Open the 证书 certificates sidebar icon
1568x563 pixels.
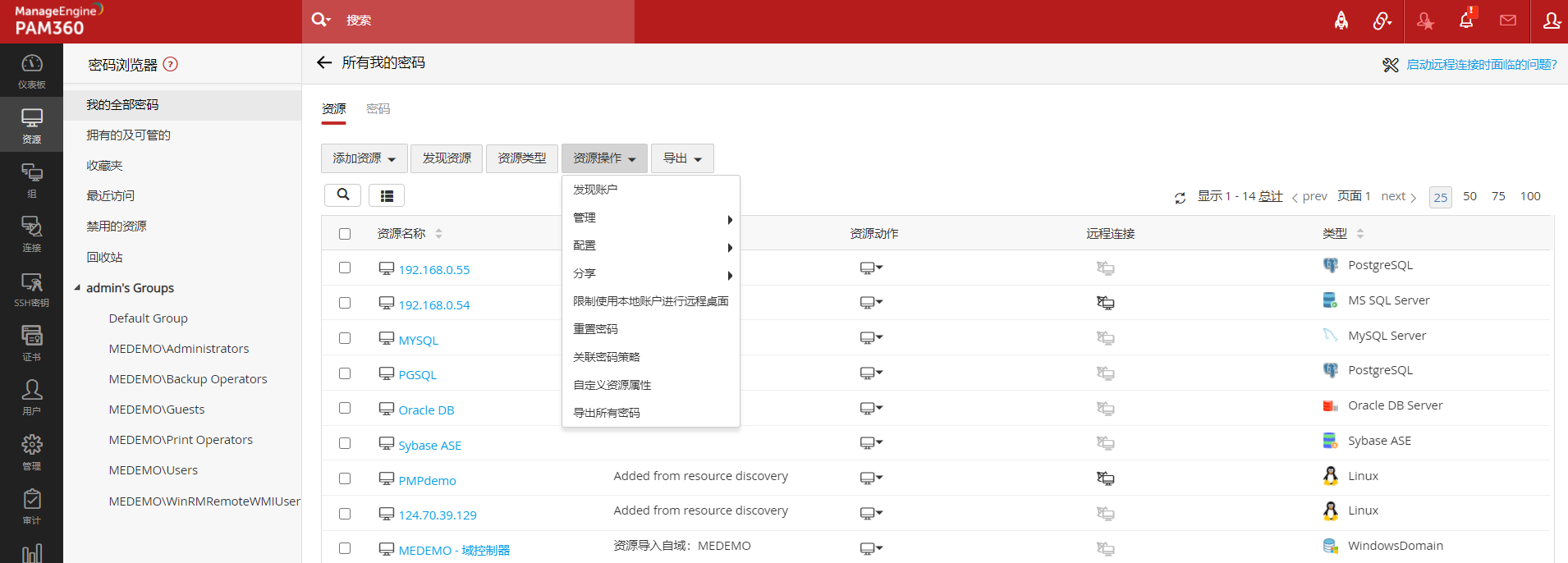coord(31,343)
